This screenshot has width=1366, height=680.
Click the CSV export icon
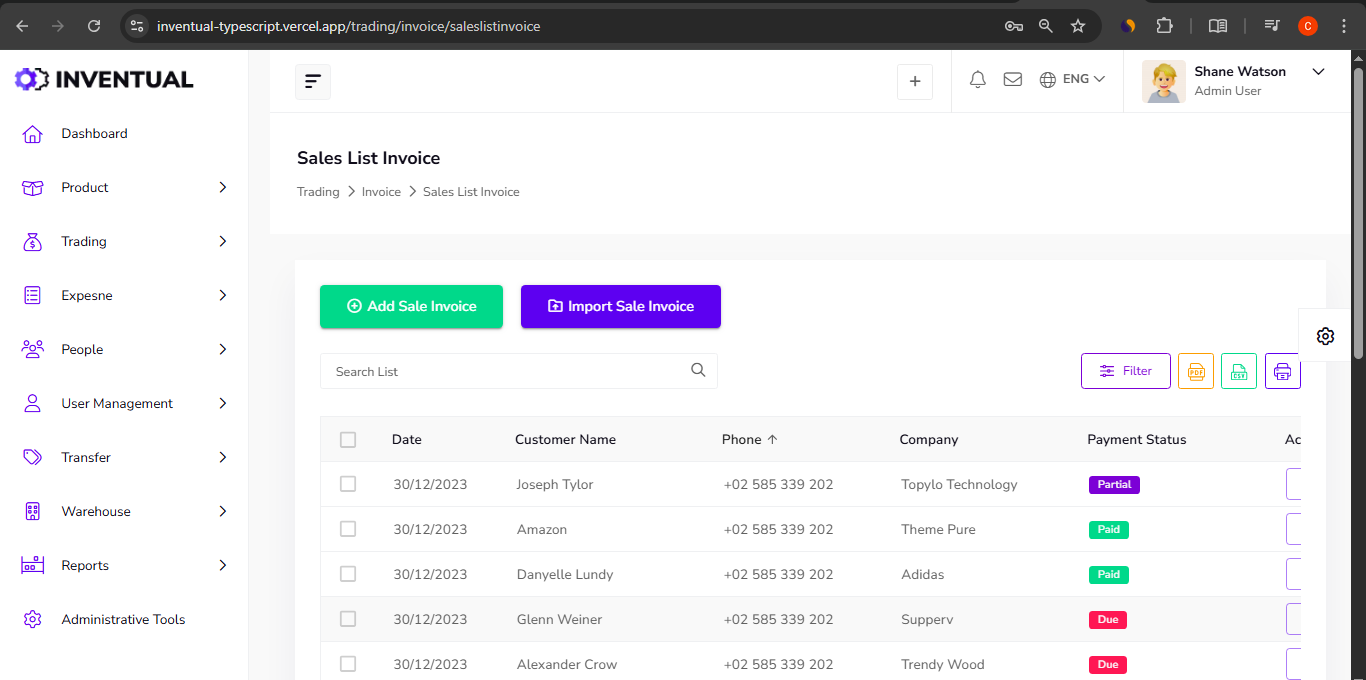(x=1239, y=371)
